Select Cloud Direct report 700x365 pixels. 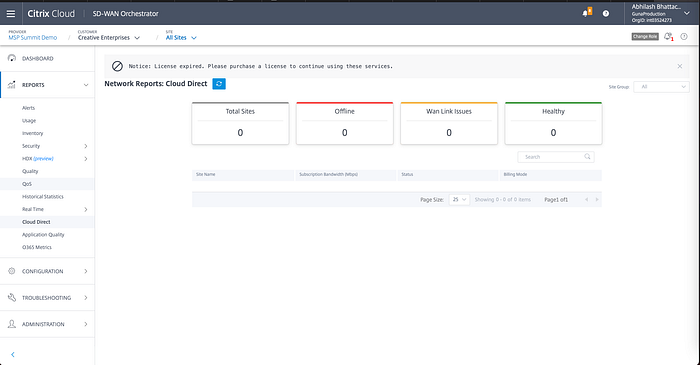[x=36, y=222]
